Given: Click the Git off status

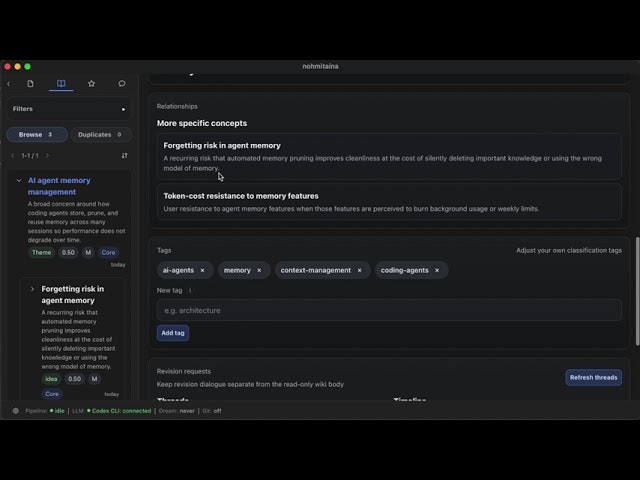Looking at the screenshot, I should point(212,411).
